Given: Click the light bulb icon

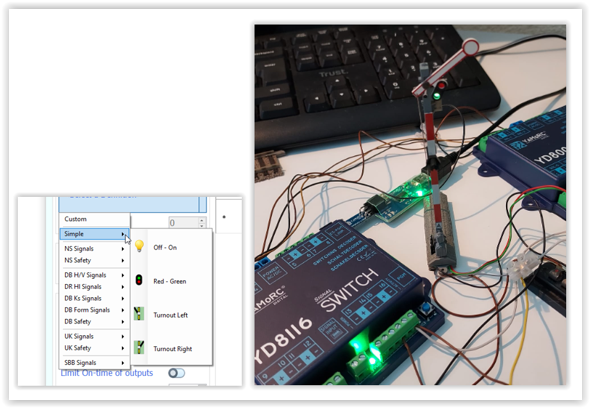Looking at the screenshot, I should click(139, 246).
